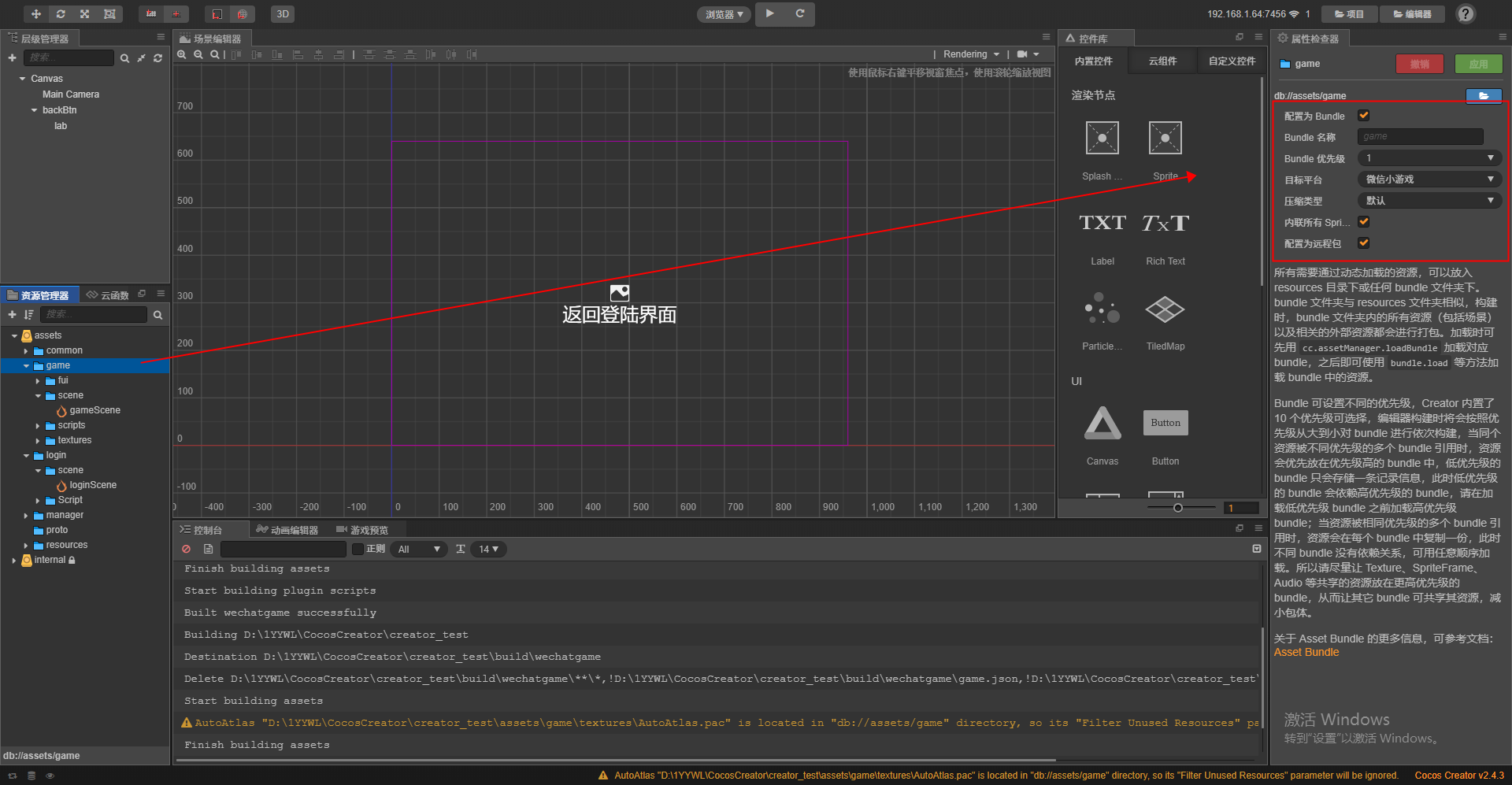
Task: Click the asset sort order icon
Action: [x=29, y=314]
